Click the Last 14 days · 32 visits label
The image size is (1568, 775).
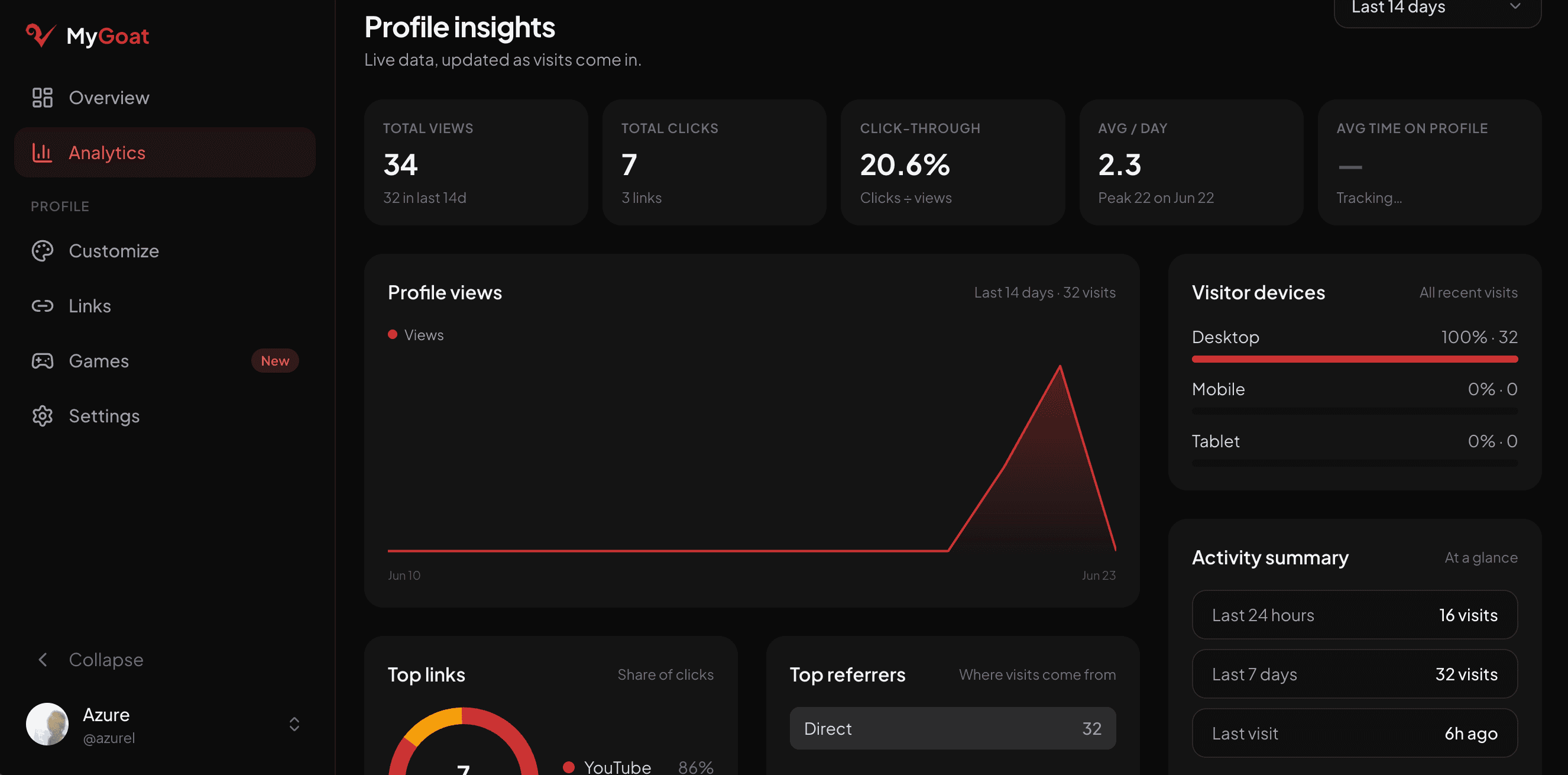(x=1045, y=292)
